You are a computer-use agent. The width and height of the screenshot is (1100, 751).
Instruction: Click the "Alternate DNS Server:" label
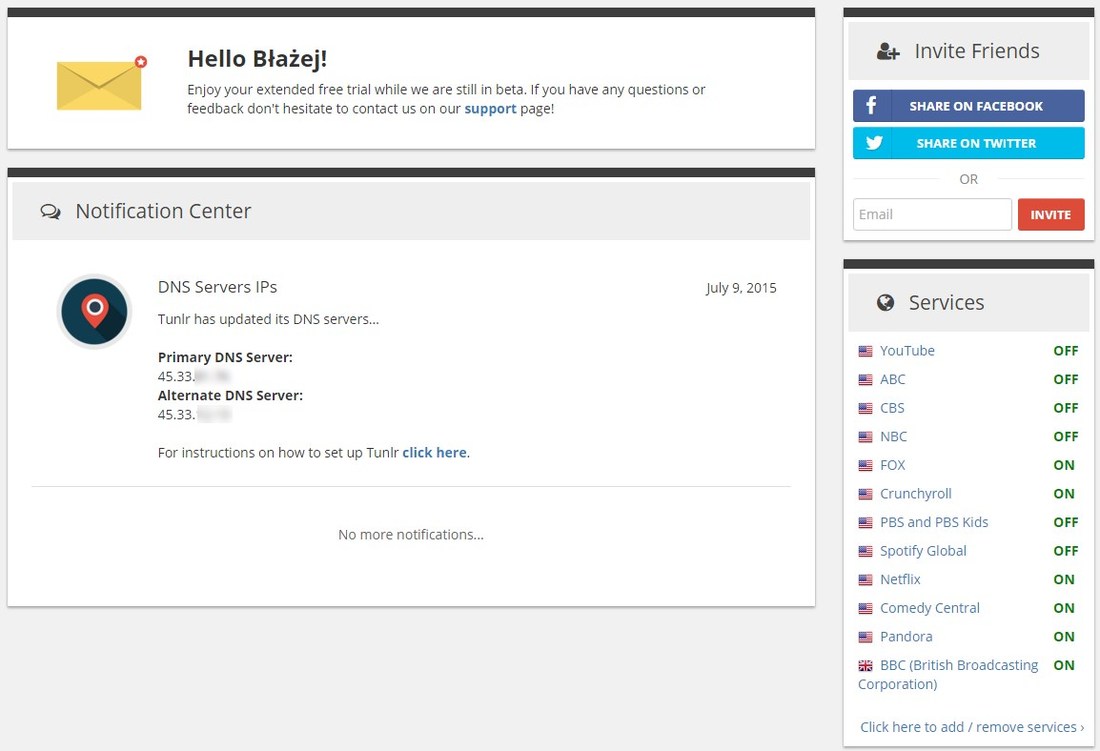point(230,395)
